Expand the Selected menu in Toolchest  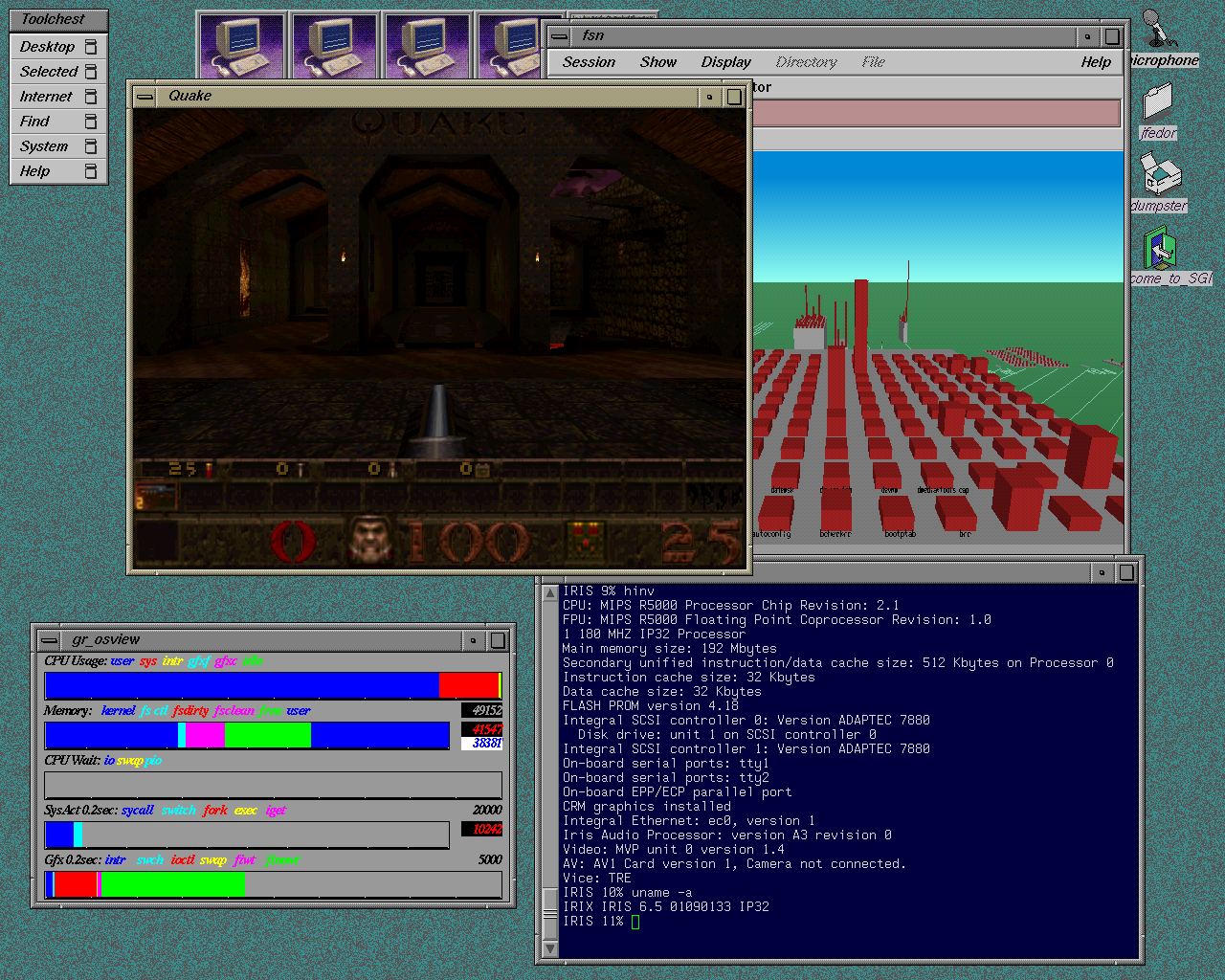pos(58,71)
